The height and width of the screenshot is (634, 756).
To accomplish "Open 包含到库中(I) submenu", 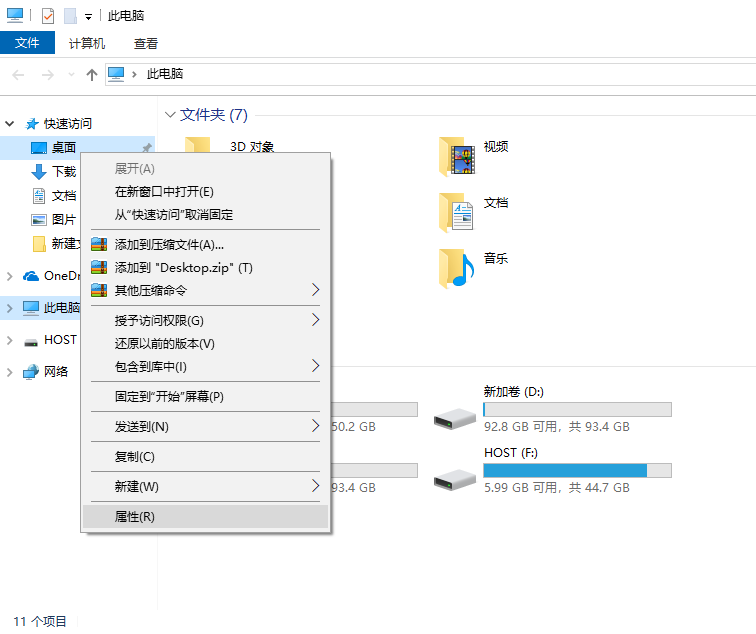I will click(x=205, y=367).
